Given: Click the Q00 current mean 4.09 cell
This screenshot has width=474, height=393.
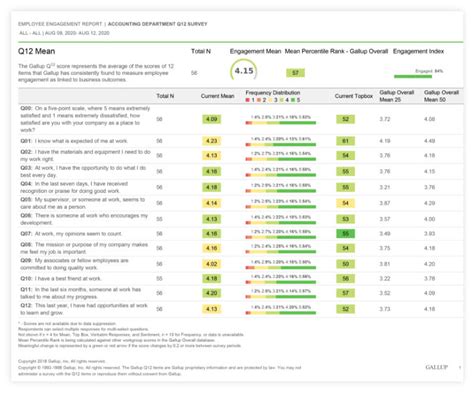Looking at the screenshot, I should pos(212,119).
